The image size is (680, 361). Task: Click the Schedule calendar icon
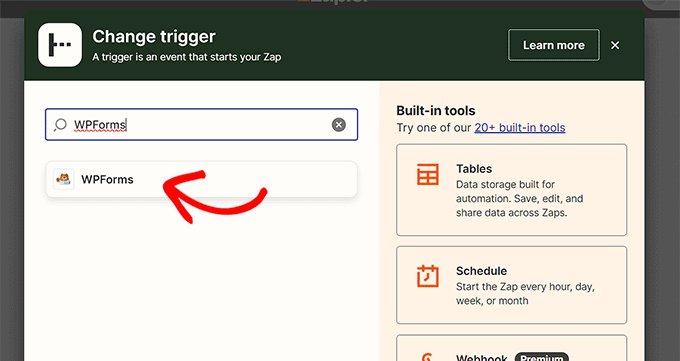428,276
